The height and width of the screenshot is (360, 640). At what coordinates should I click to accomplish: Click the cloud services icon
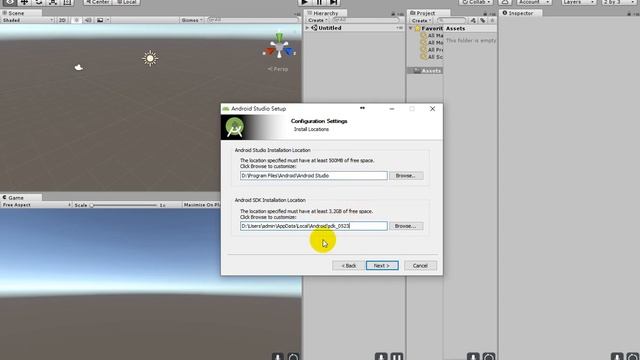pos(505,2)
